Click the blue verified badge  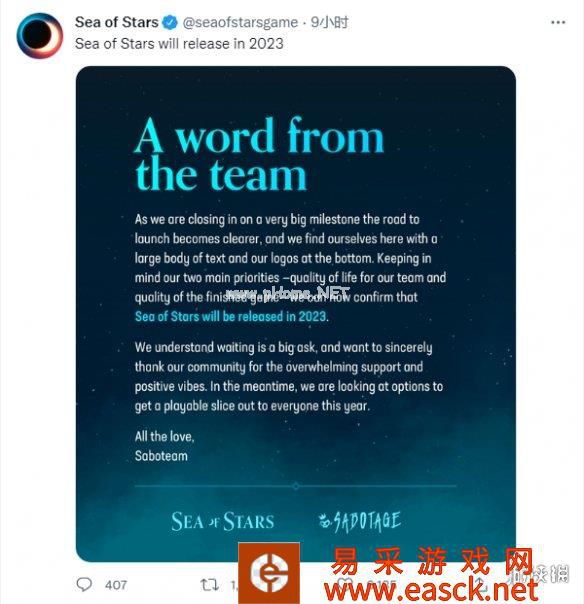pos(170,22)
